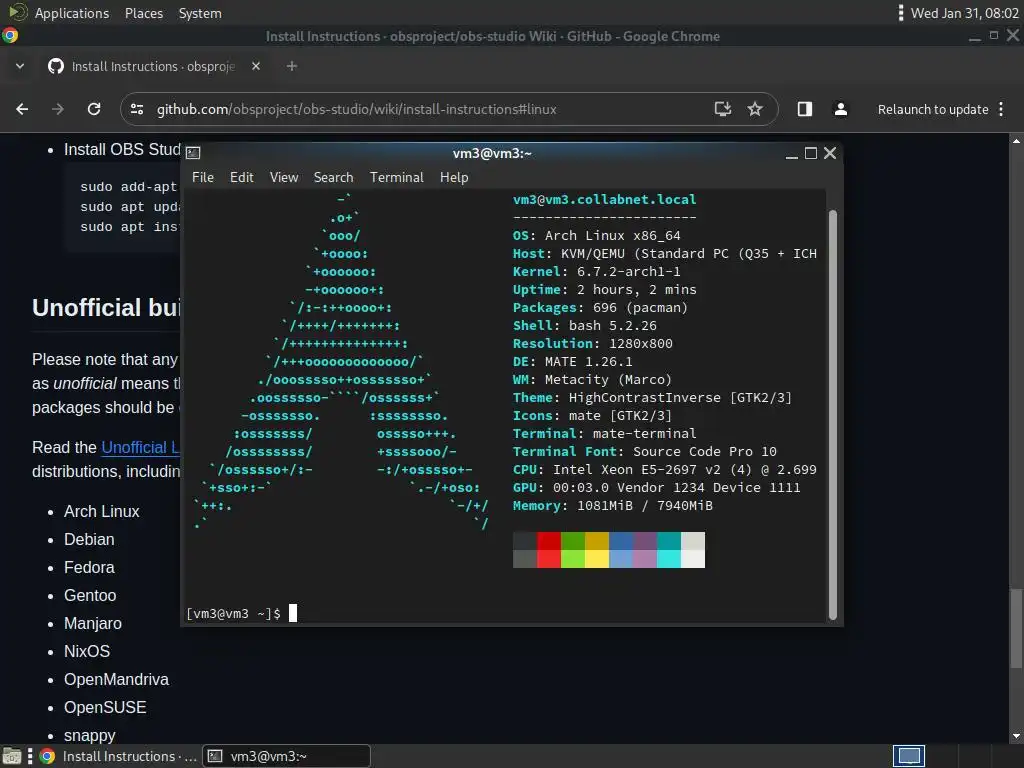Select the Install Instructions browser tab
The image size is (1024, 768).
(154, 66)
